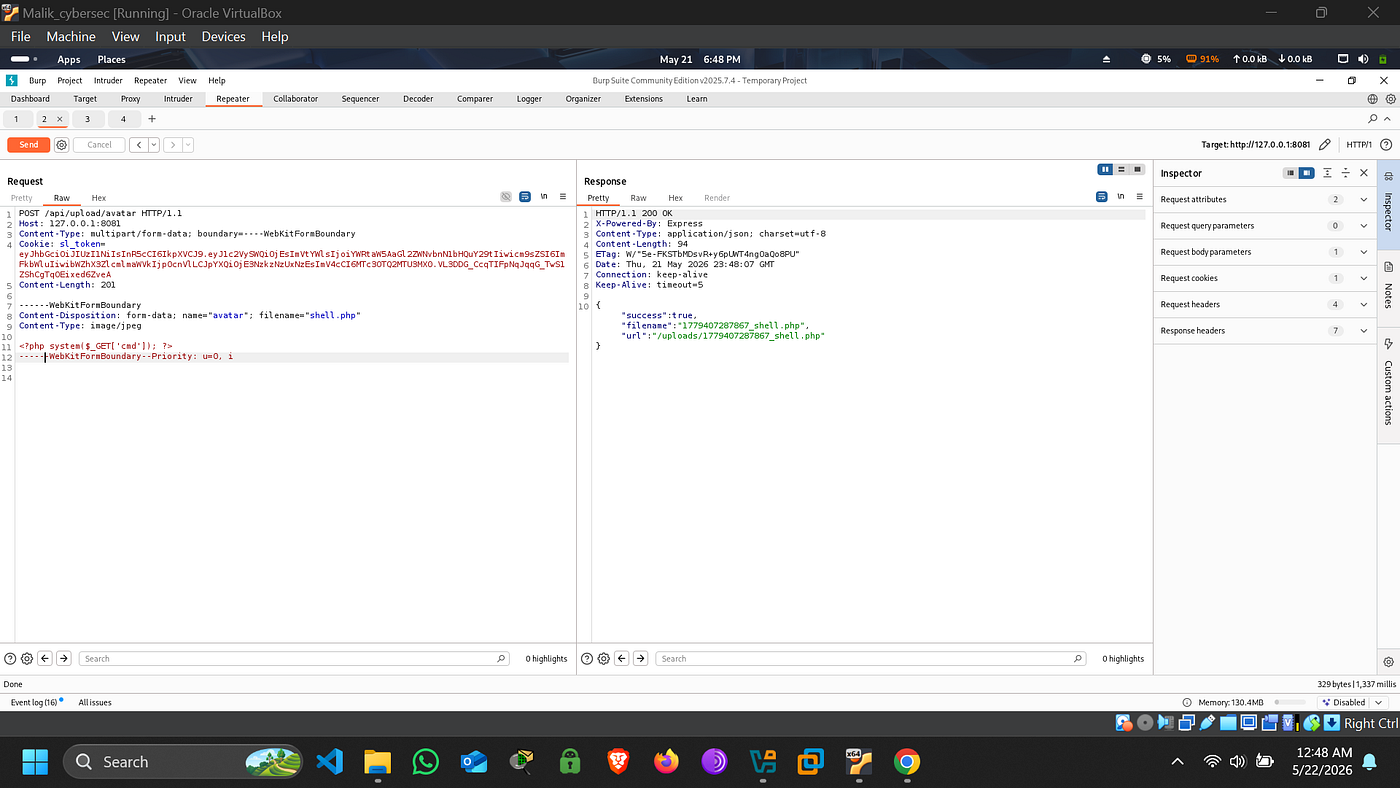Viewport: 1400px width, 788px height.
Task: Expand Response headers section
Action: tap(1265, 330)
